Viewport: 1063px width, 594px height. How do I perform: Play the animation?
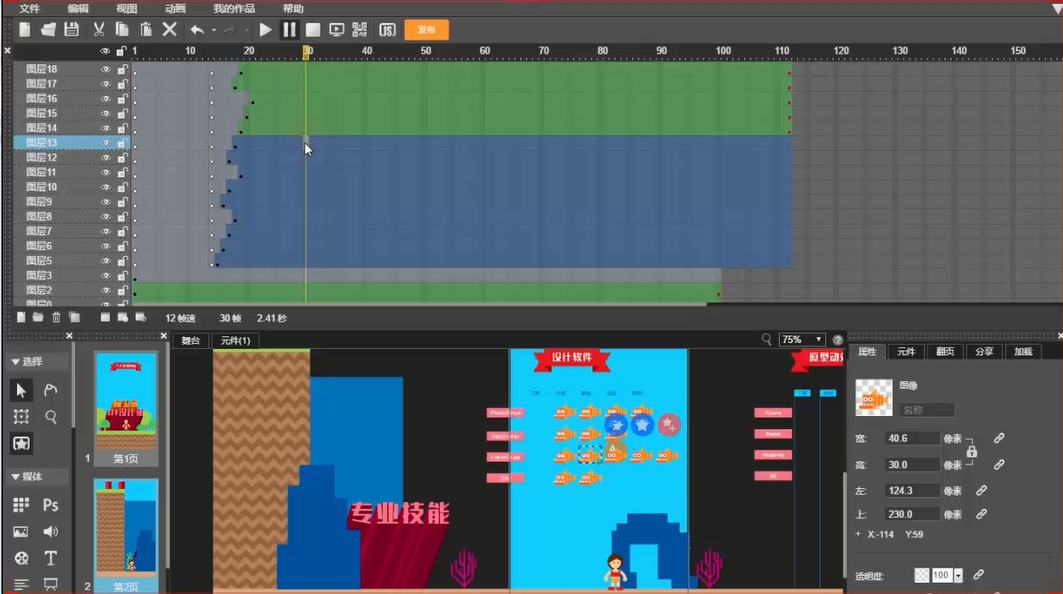tap(266, 30)
